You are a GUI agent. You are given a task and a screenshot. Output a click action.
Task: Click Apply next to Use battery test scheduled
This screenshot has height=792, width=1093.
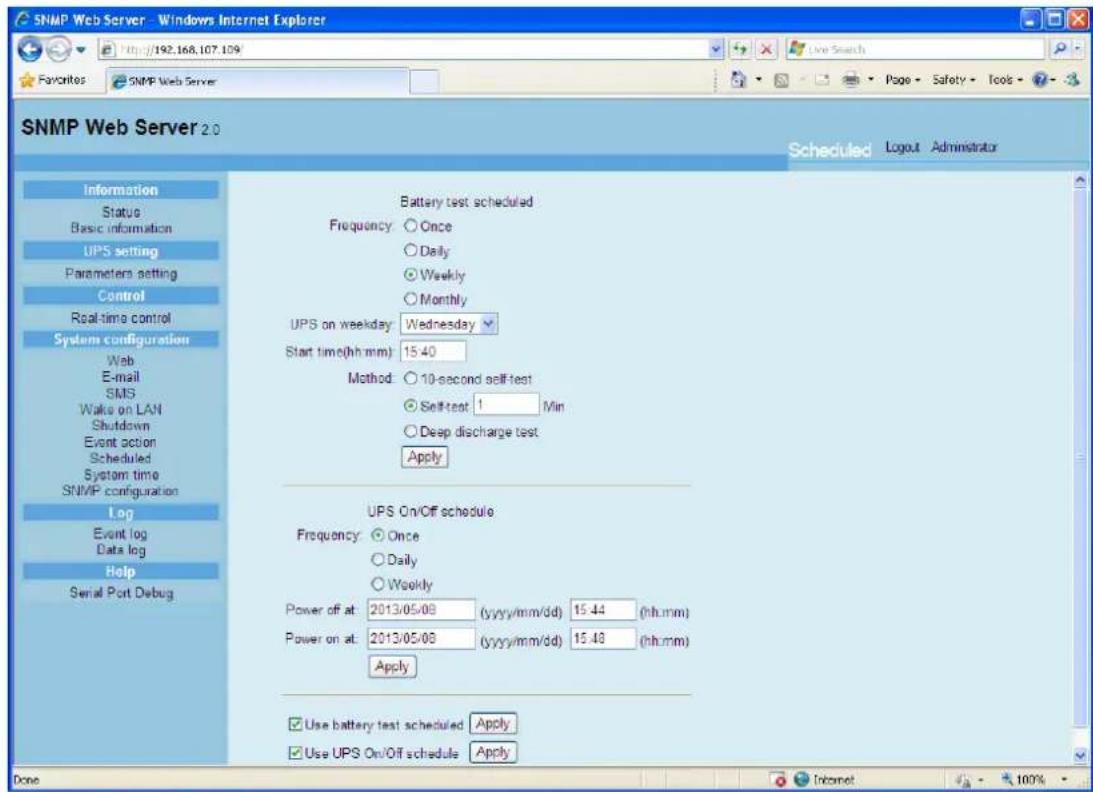pos(494,724)
